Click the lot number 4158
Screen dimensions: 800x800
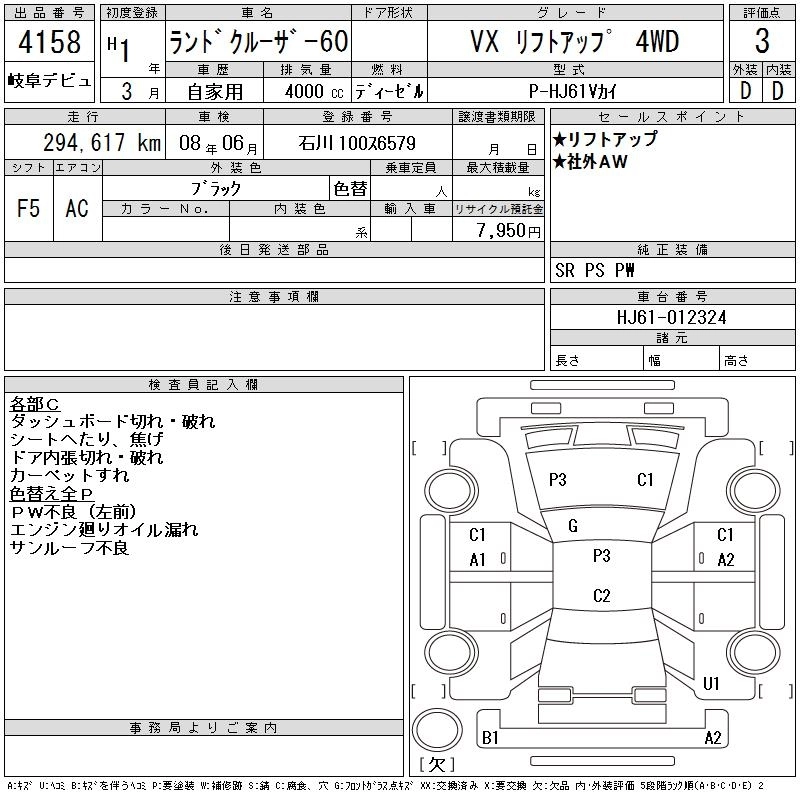coord(49,41)
